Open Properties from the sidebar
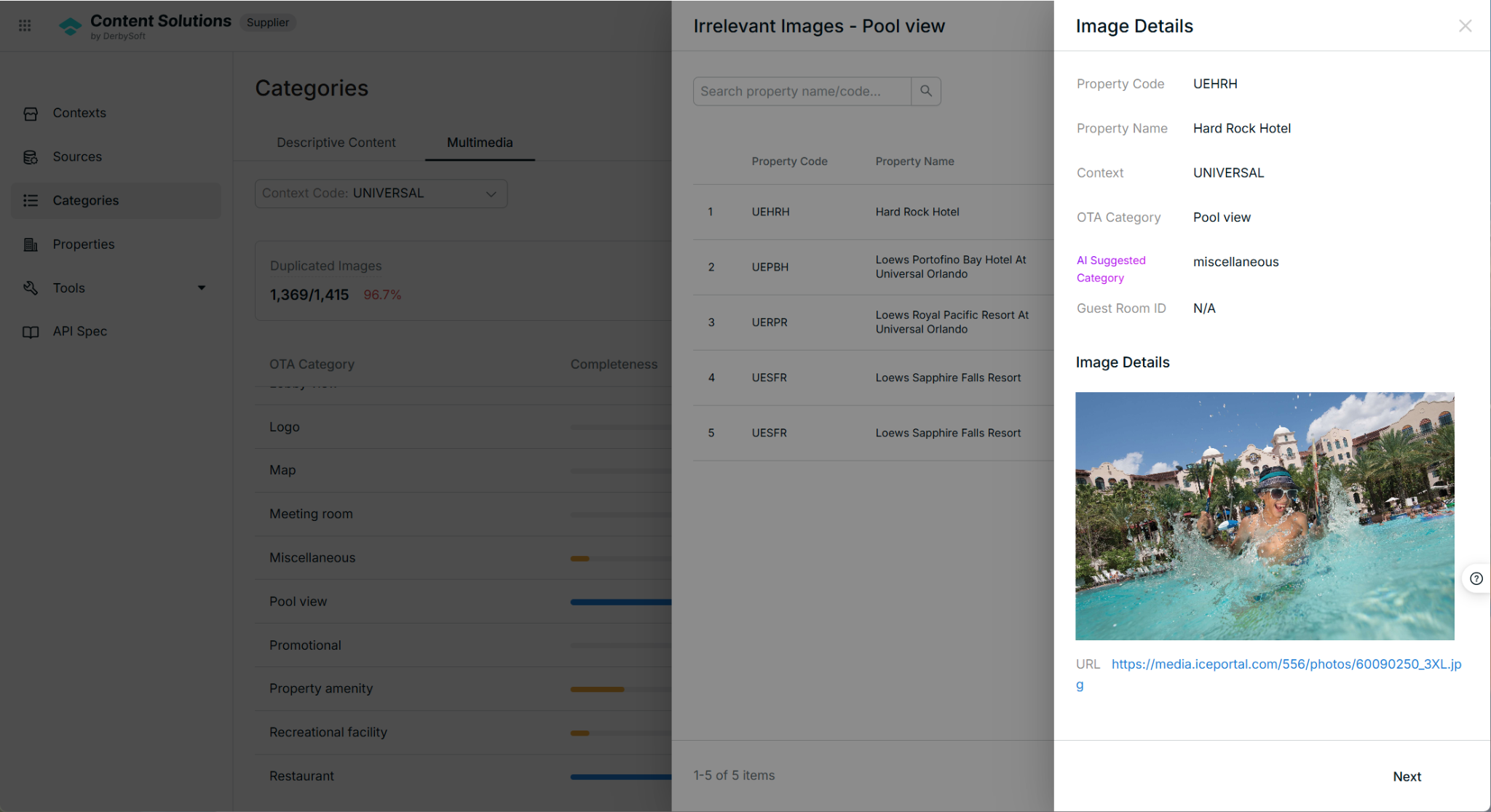 pyautogui.click(x=83, y=244)
